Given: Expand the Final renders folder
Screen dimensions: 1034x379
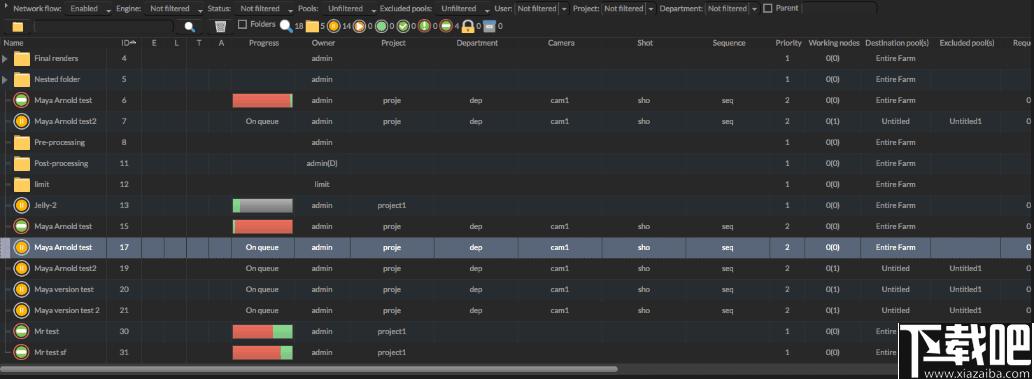Looking at the screenshot, I should (5, 59).
